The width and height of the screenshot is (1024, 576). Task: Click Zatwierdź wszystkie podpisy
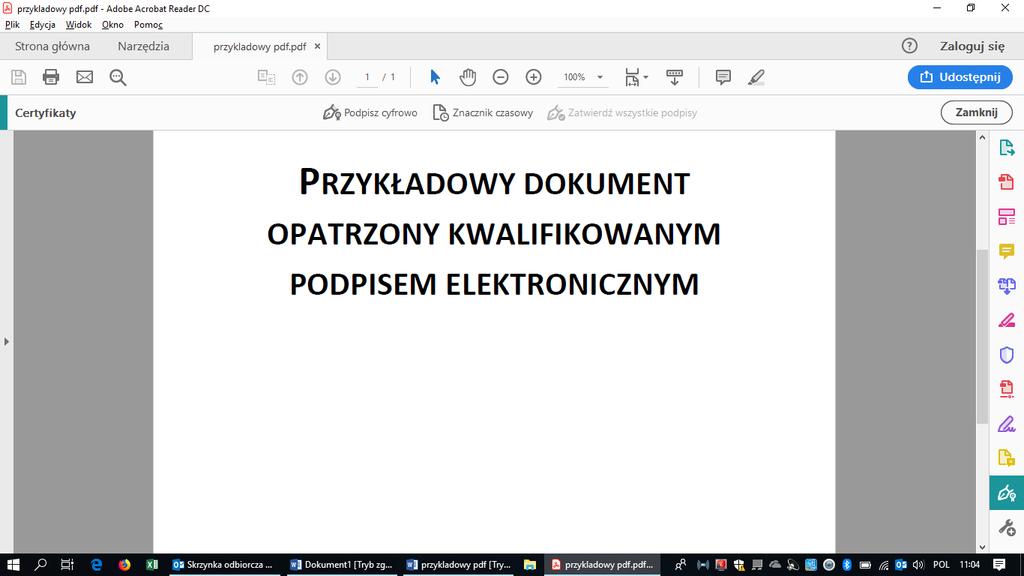(622, 113)
